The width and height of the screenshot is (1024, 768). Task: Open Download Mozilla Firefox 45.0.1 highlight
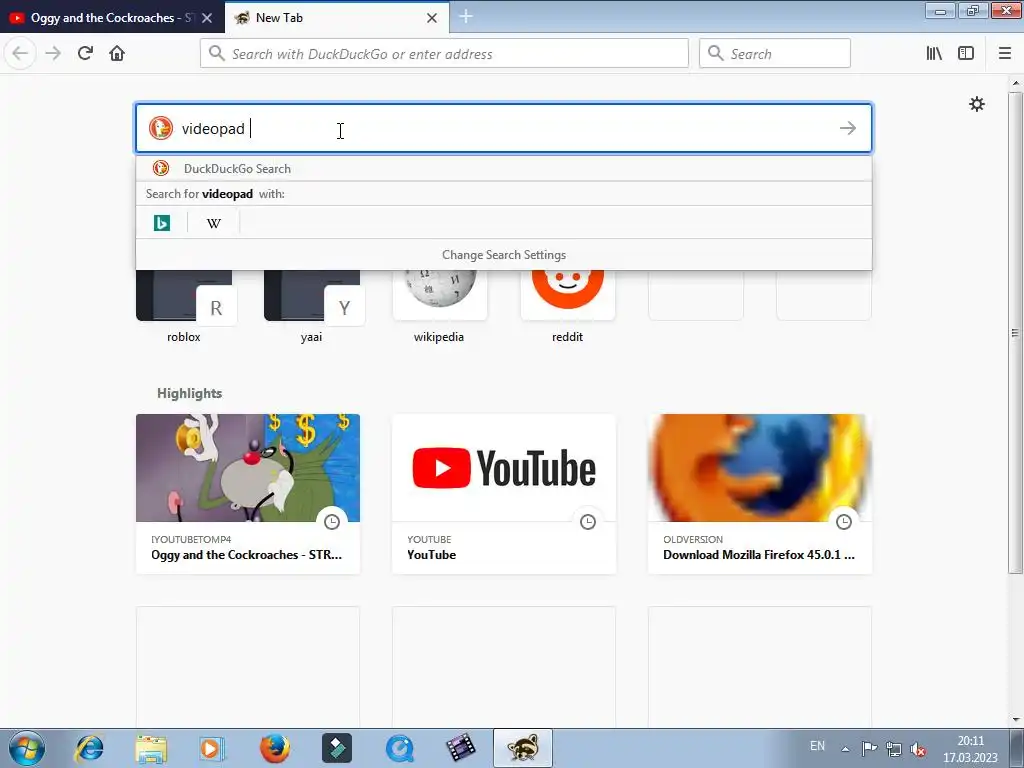click(760, 494)
